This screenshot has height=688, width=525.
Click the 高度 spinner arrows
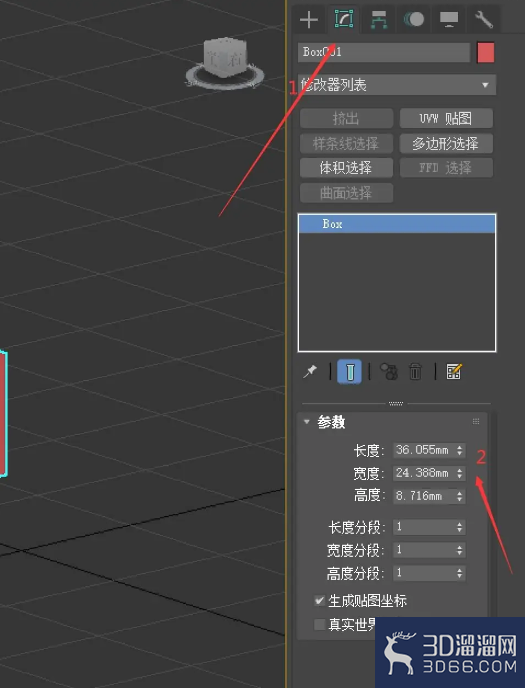tap(460, 496)
